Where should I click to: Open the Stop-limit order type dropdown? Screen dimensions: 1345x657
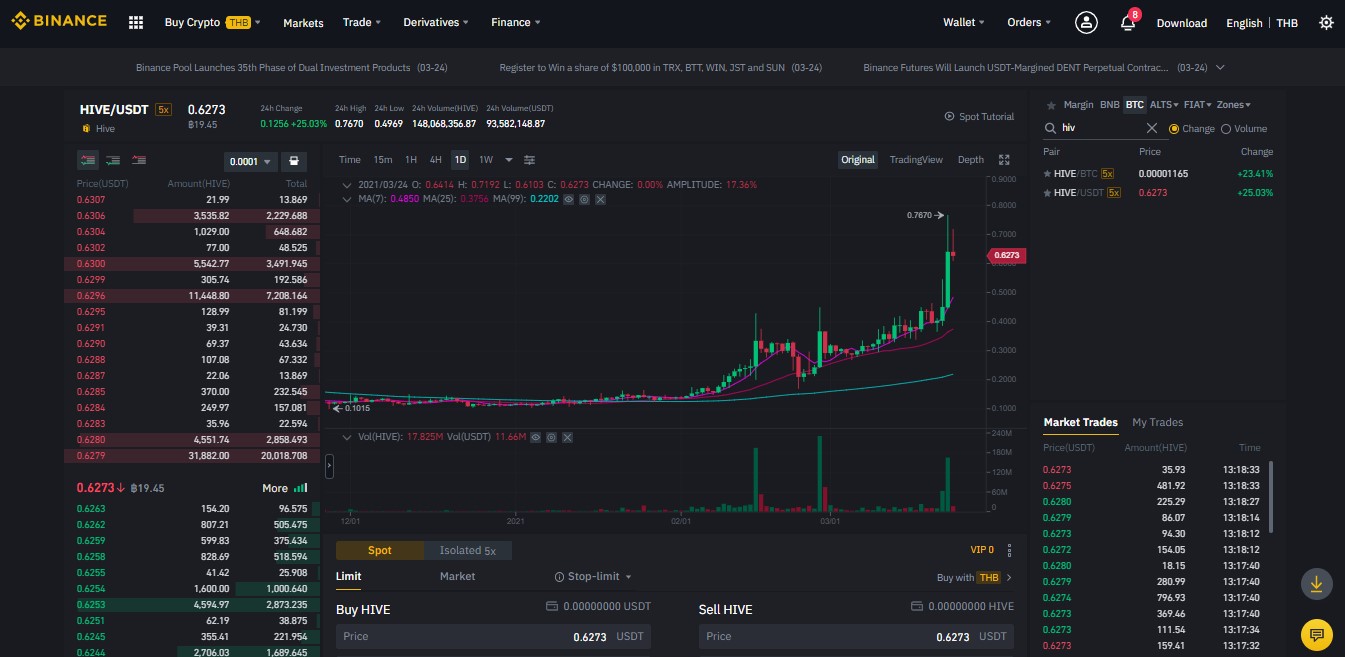(x=594, y=576)
